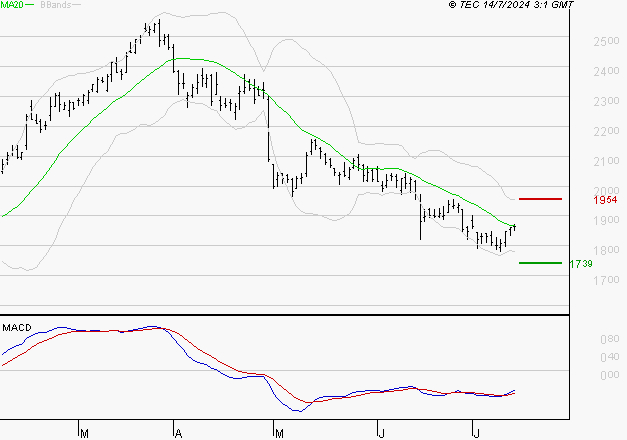The height and width of the screenshot is (440, 627).
Task: Click the 2400 price axis label
Action: [x=606, y=71]
